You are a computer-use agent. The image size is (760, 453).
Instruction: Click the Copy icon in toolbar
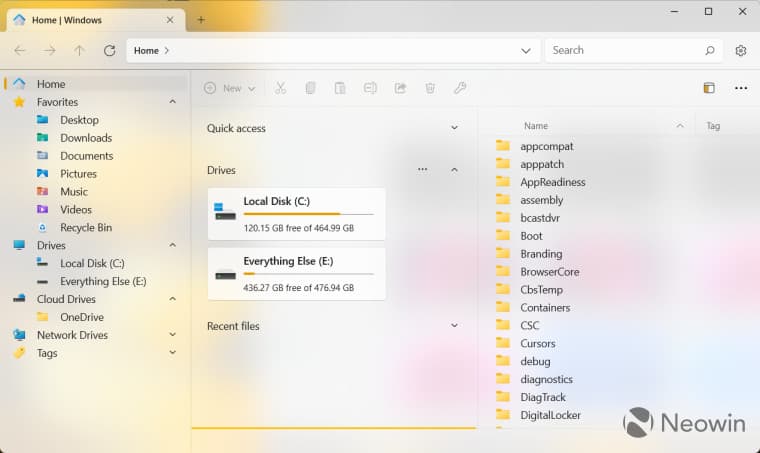tap(310, 88)
